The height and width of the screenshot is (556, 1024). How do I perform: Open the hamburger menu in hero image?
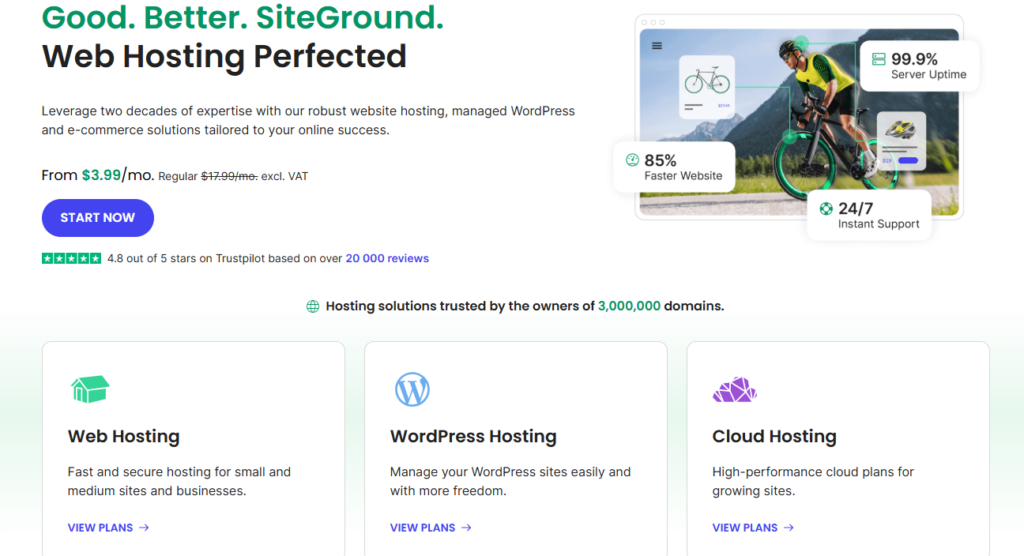(x=657, y=46)
